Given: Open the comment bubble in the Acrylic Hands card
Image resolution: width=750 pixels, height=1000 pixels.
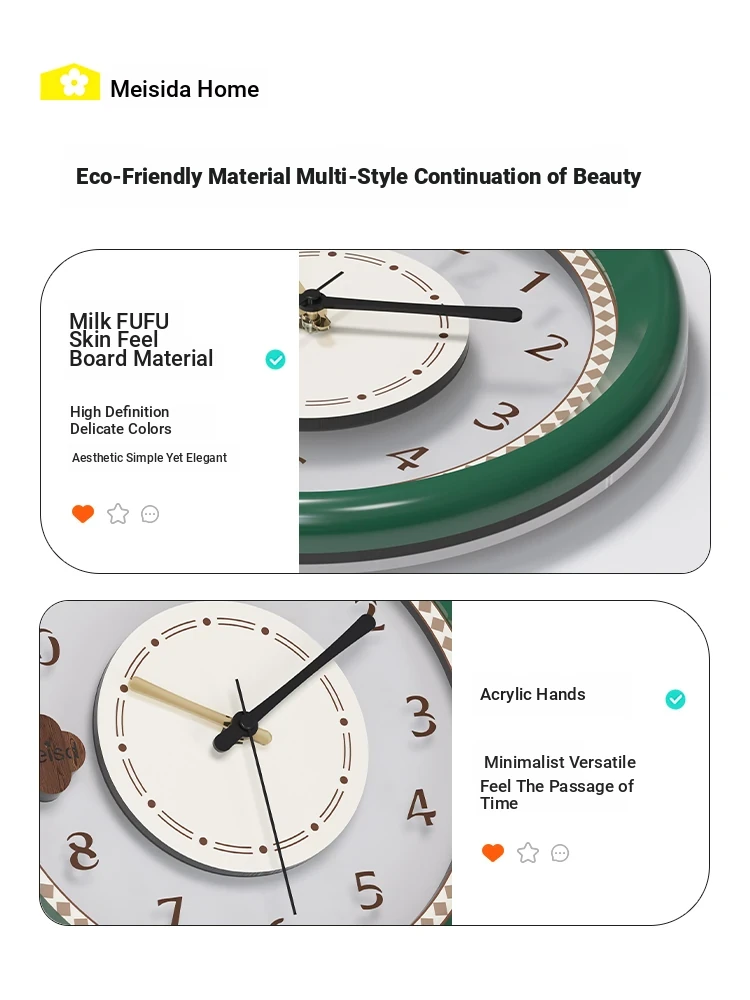Looking at the screenshot, I should (560, 853).
